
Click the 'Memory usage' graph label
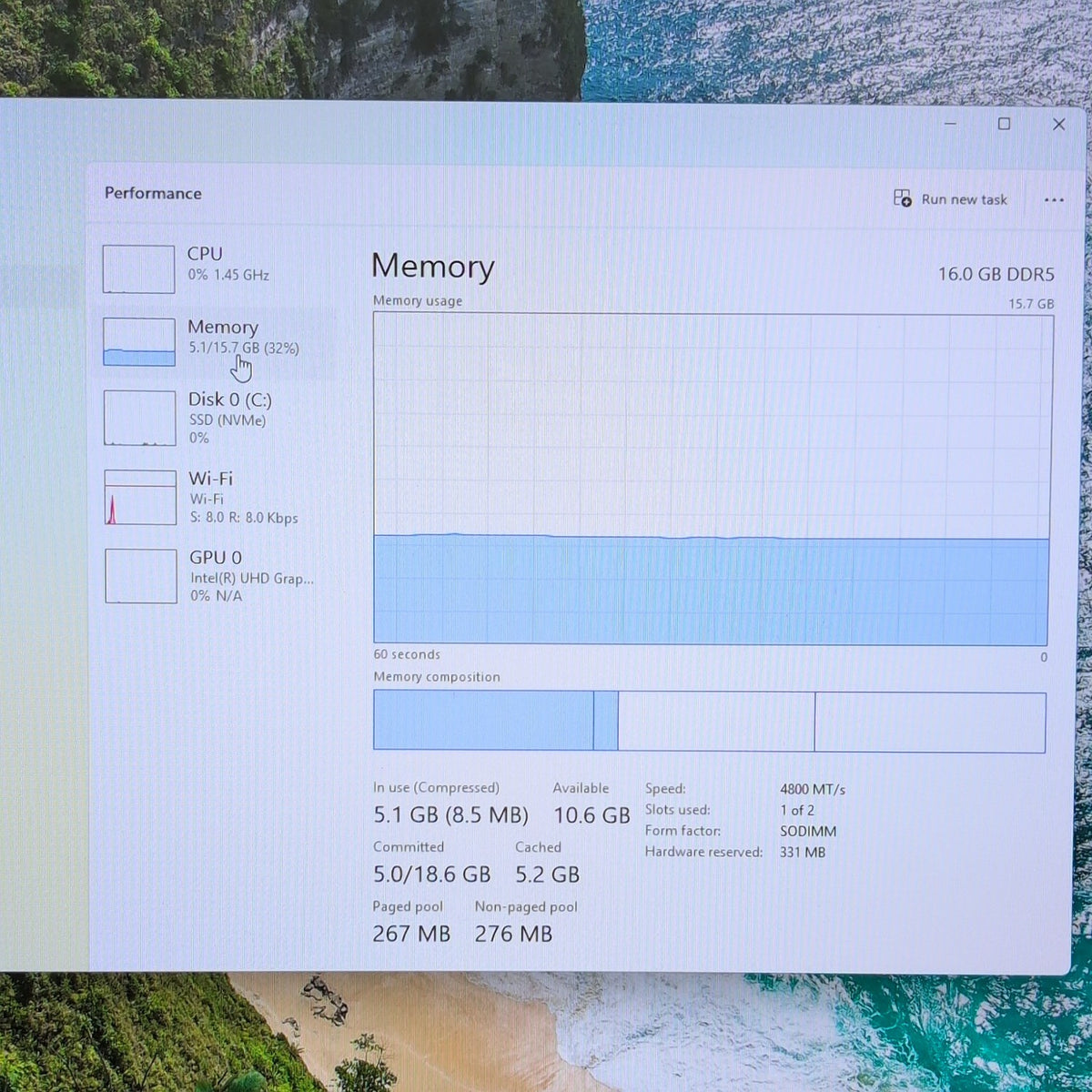[418, 300]
